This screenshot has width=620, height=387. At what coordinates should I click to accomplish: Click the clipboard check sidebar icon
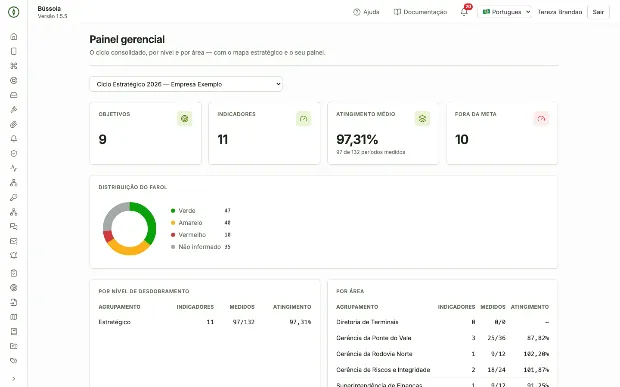[x=13, y=273]
